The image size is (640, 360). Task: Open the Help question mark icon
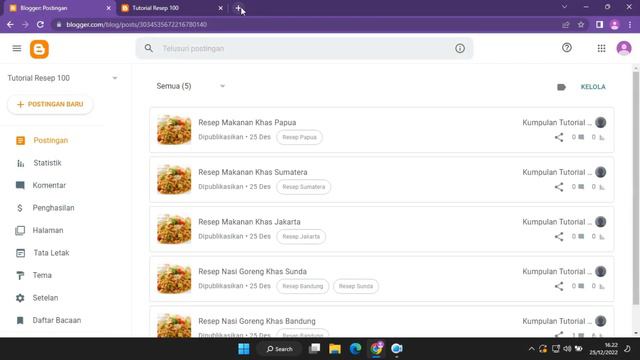coord(567,48)
